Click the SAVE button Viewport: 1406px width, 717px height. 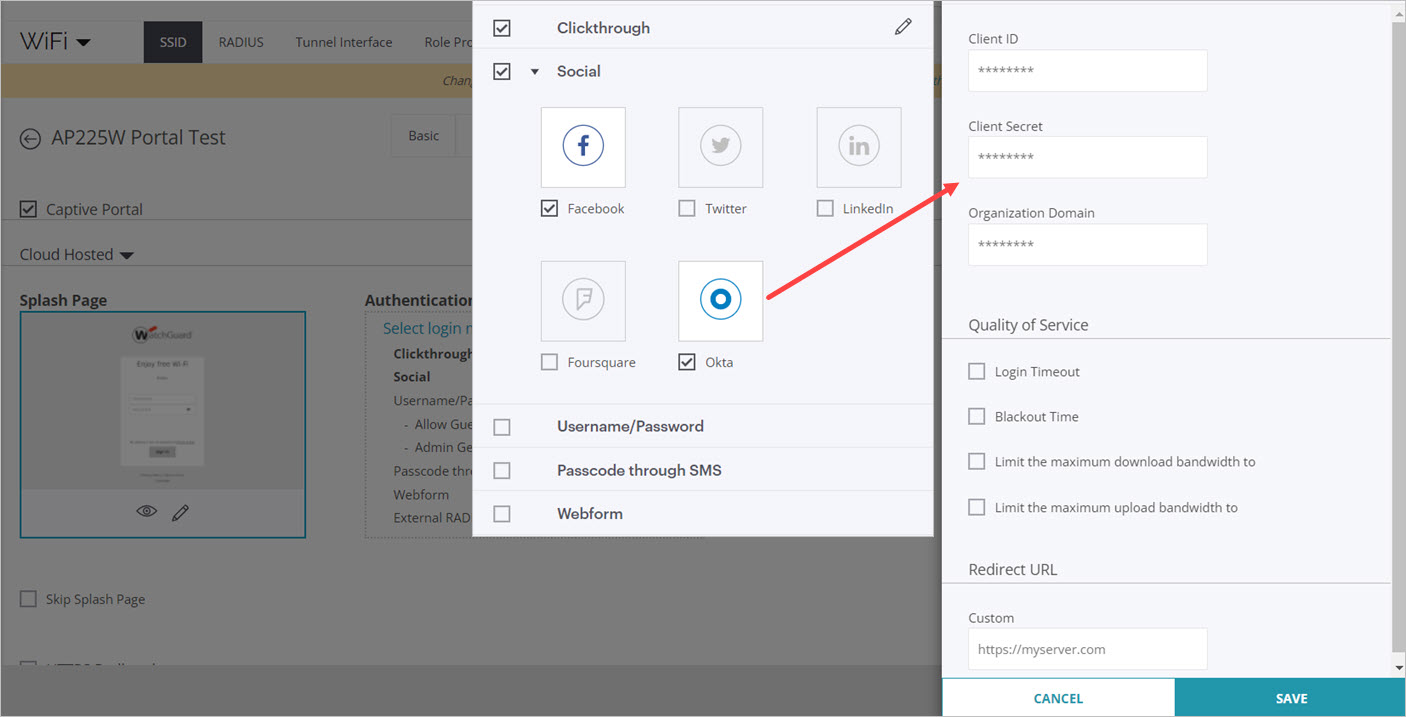coord(1290,698)
